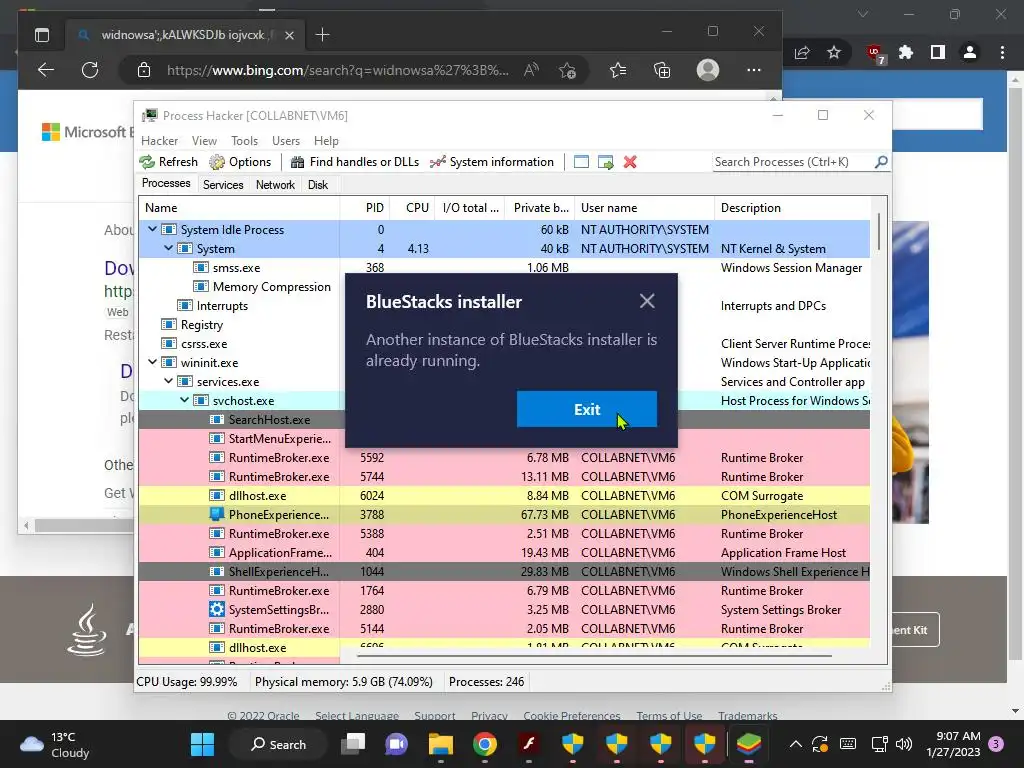Screen dimensions: 1024x768
Task: Open the Tools menu
Action: [x=244, y=140]
